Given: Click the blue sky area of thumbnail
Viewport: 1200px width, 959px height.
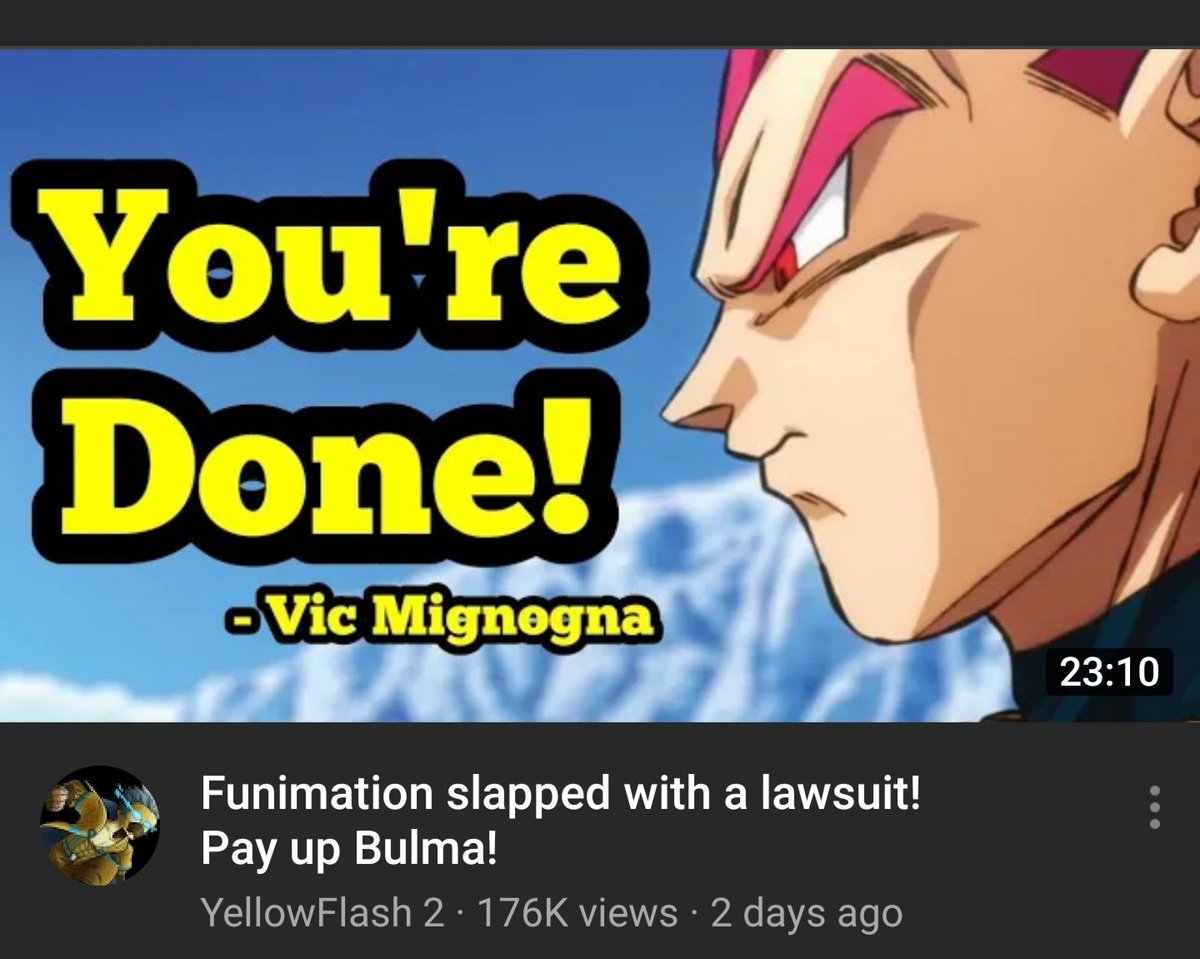Looking at the screenshot, I should click(x=350, y=110).
